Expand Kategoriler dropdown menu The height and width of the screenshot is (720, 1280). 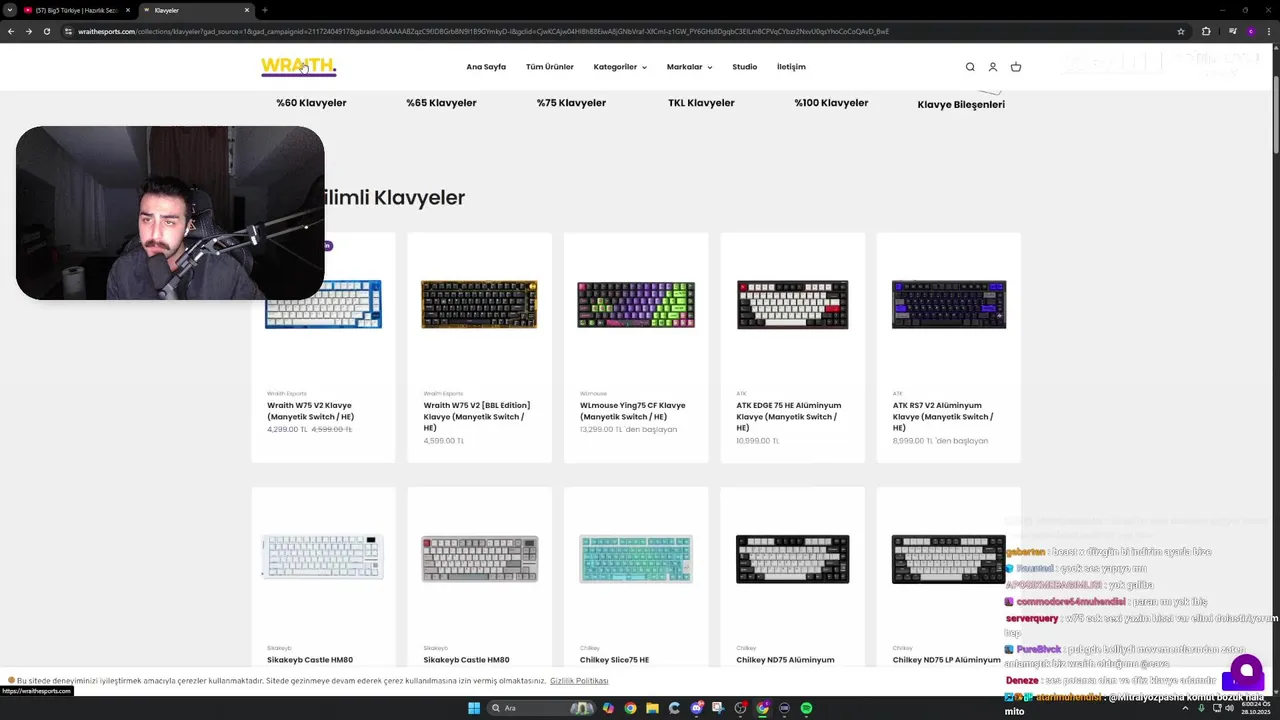(x=620, y=67)
